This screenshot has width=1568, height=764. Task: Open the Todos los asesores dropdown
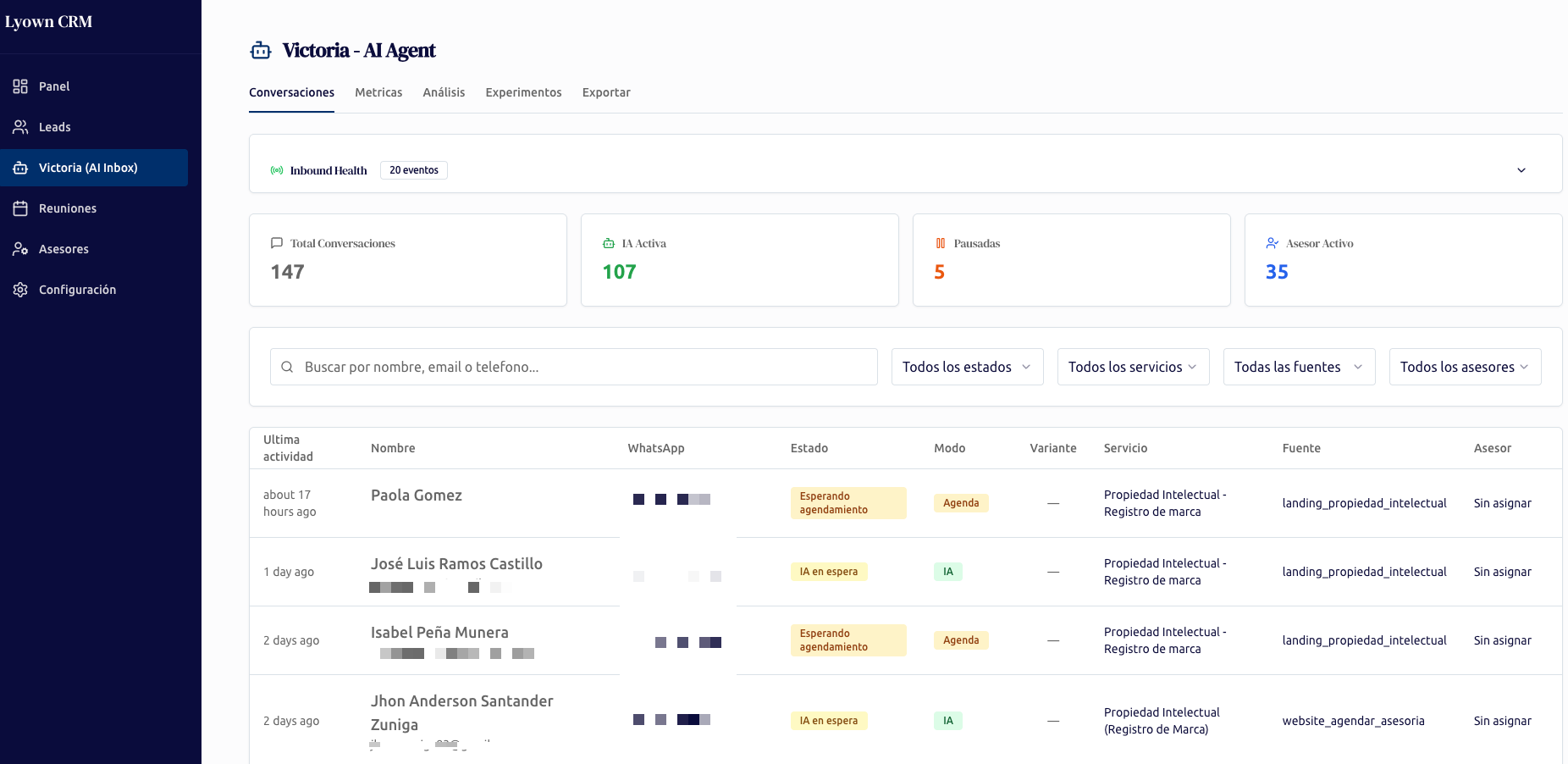point(1465,367)
